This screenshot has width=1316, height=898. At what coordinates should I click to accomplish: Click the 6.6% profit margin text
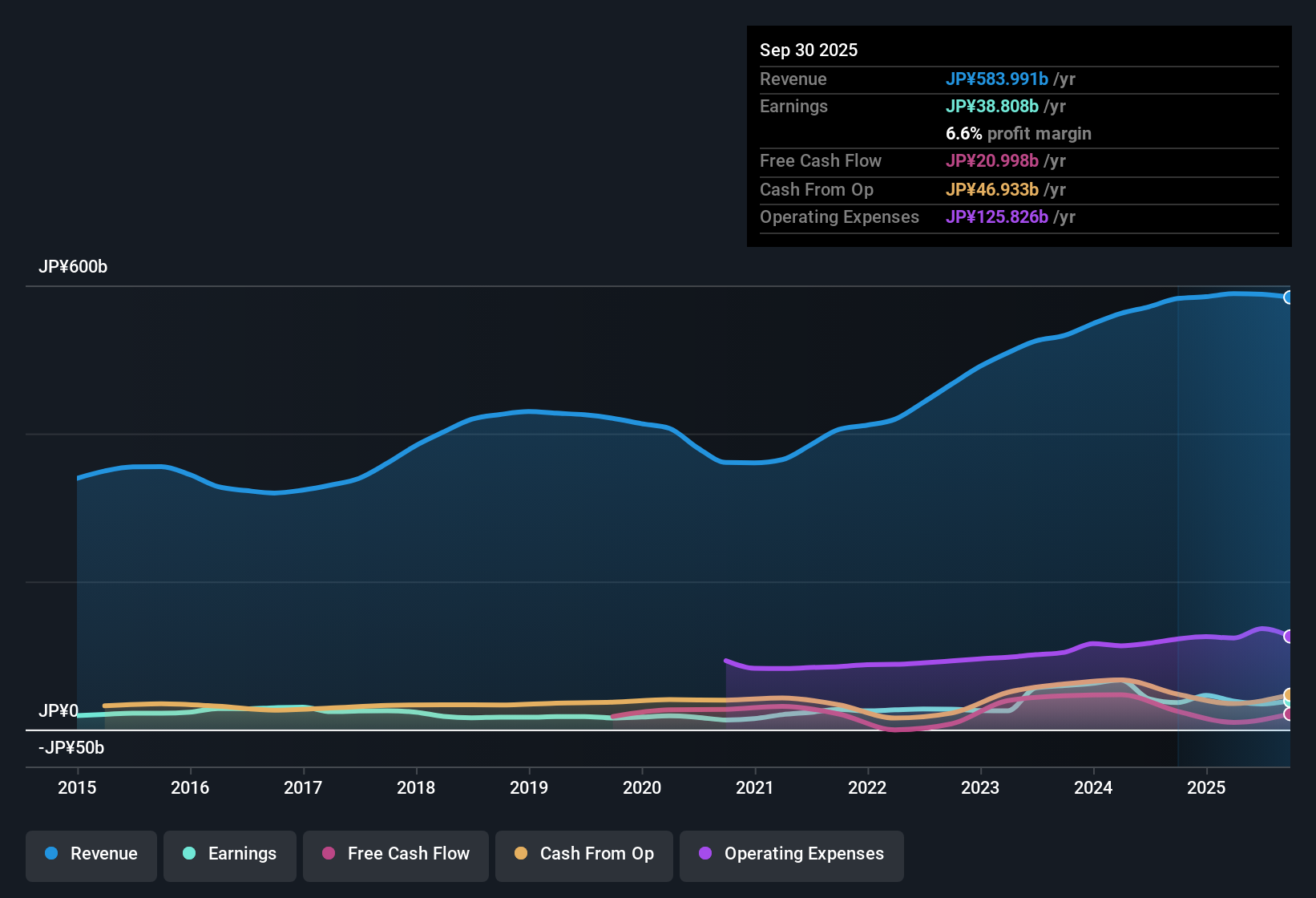(x=1019, y=134)
